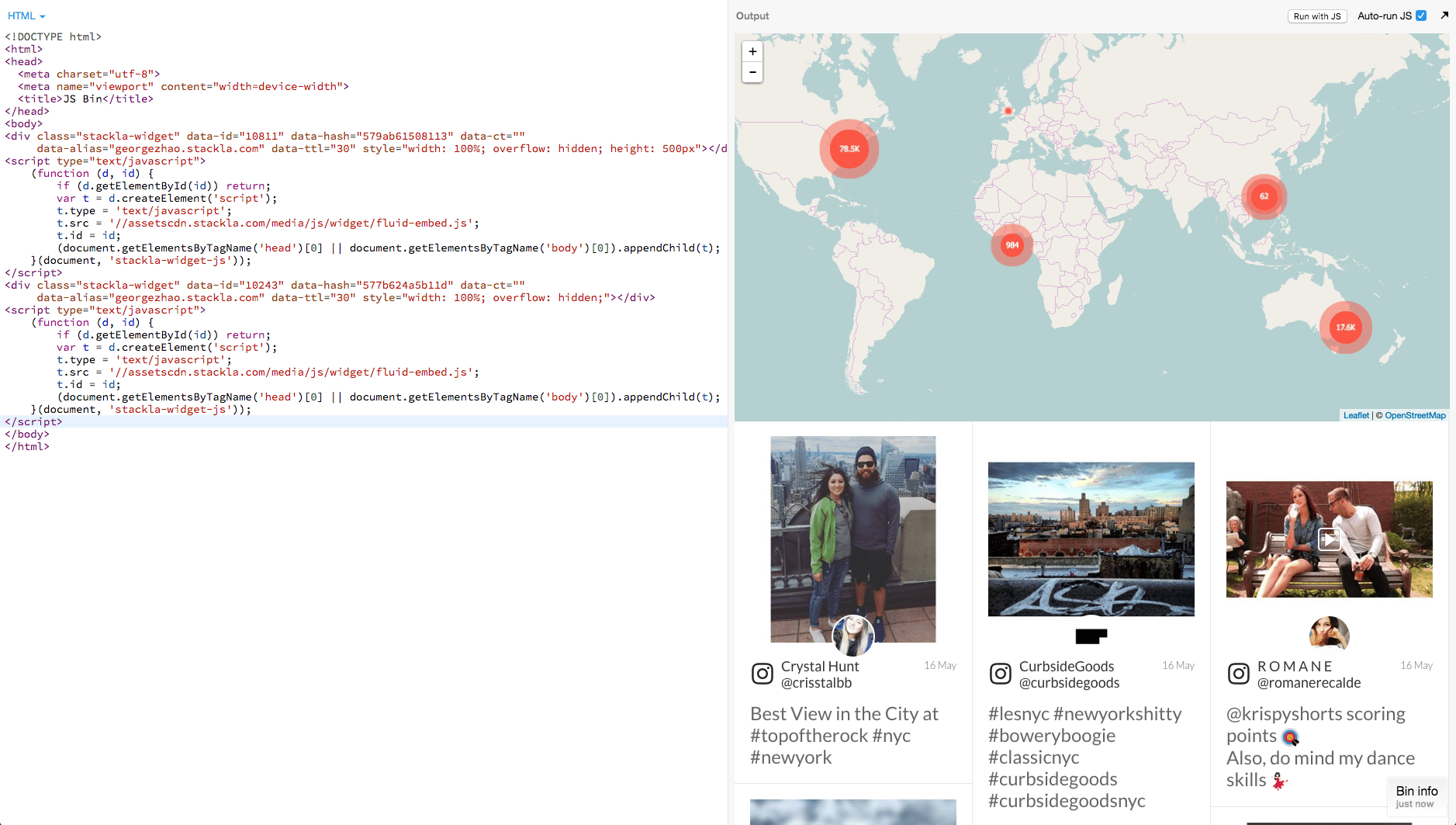This screenshot has height=825, width=1456.
Task: Zoom in on the map with plus button
Action: 752,51
